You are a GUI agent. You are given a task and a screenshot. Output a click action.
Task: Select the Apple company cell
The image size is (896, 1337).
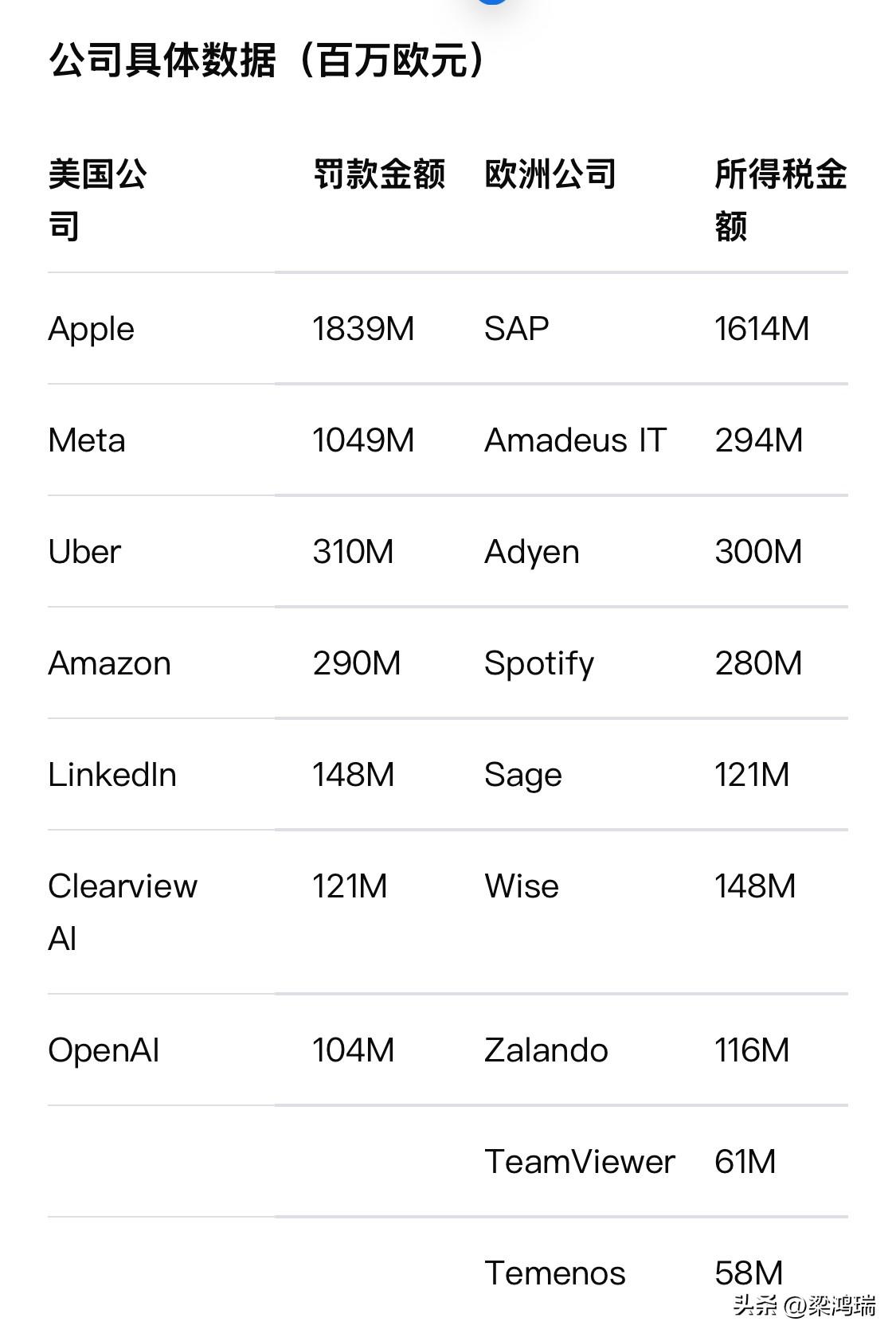tap(92, 329)
